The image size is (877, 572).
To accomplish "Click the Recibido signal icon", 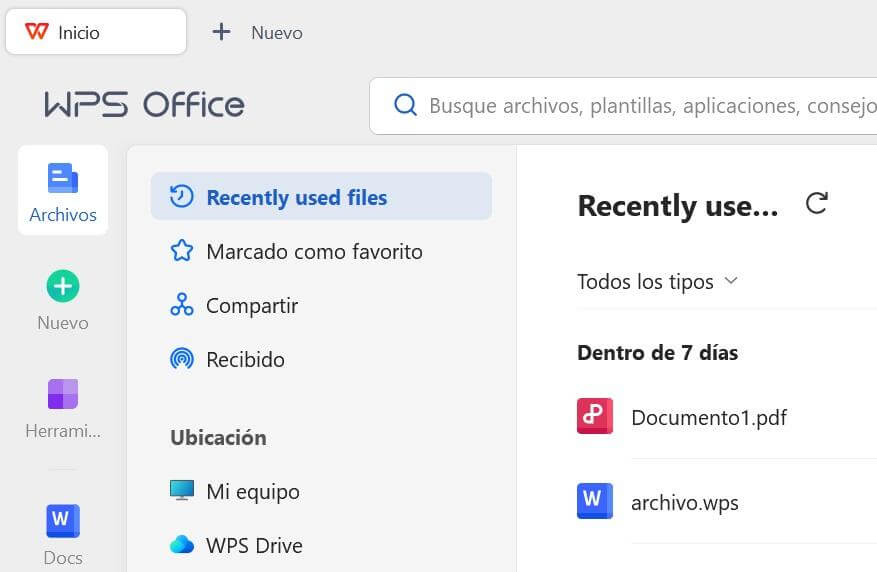I will [182, 358].
